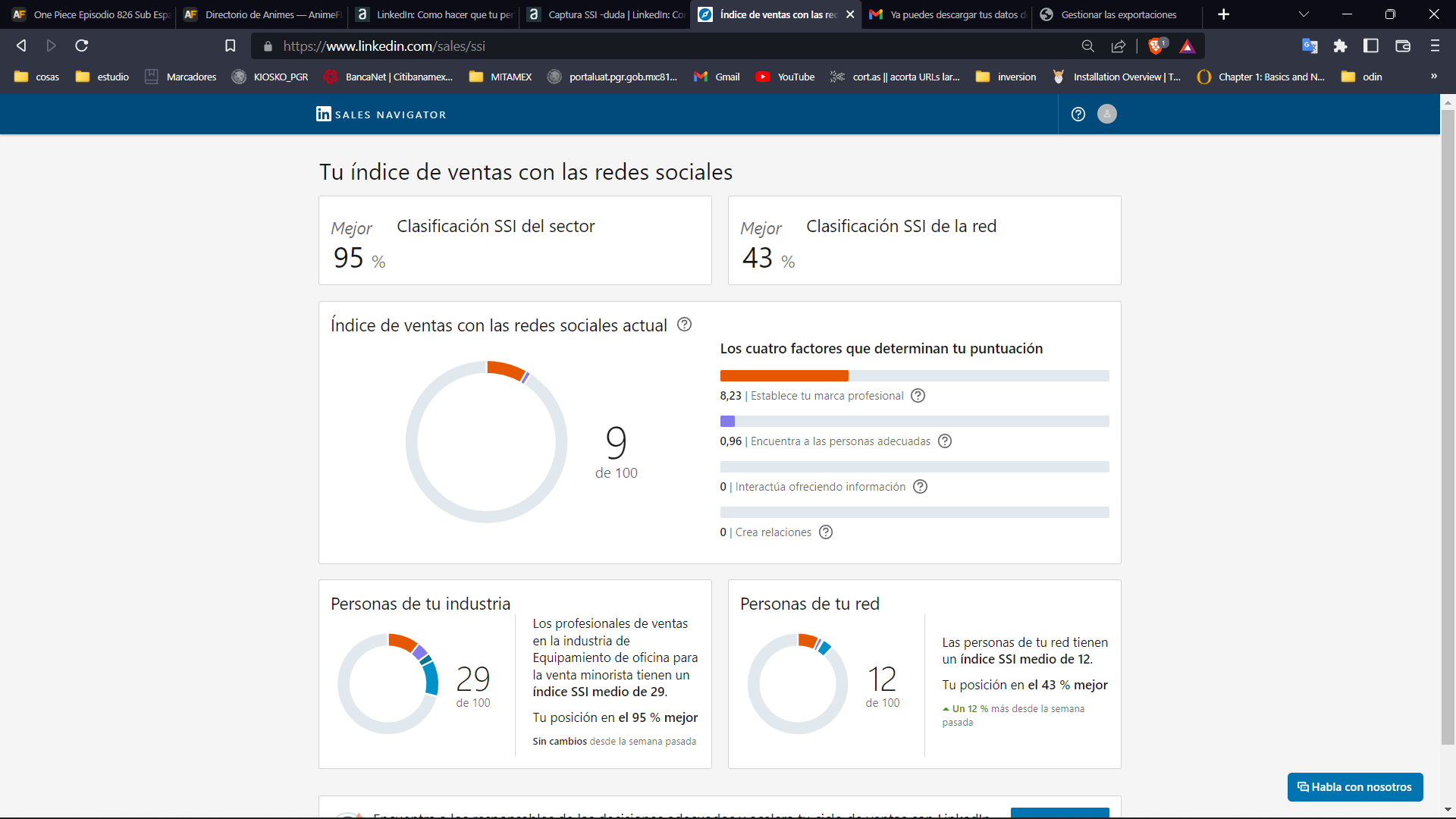Image resolution: width=1456 pixels, height=819 pixels.
Task: Open the portaluat.pgr.gob.mx bookmark
Action: [612, 77]
